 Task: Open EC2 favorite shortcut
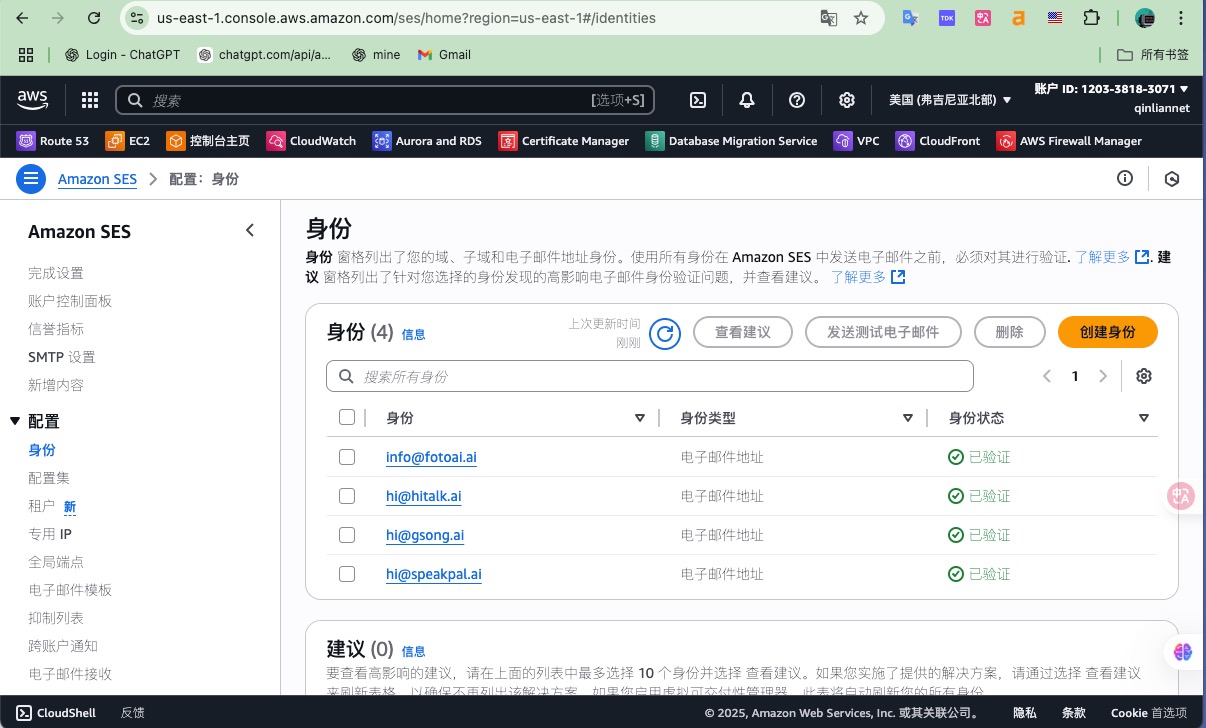point(128,141)
